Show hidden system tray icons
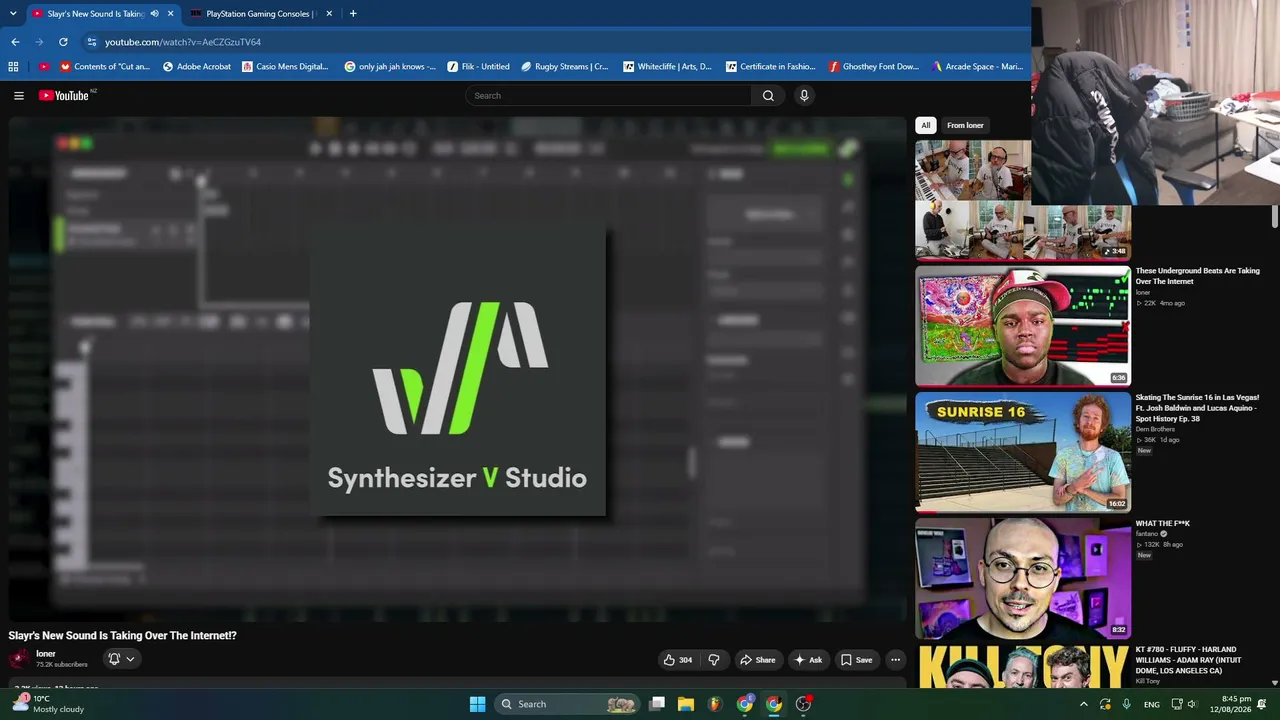This screenshot has height=720, width=1280. click(x=1083, y=704)
